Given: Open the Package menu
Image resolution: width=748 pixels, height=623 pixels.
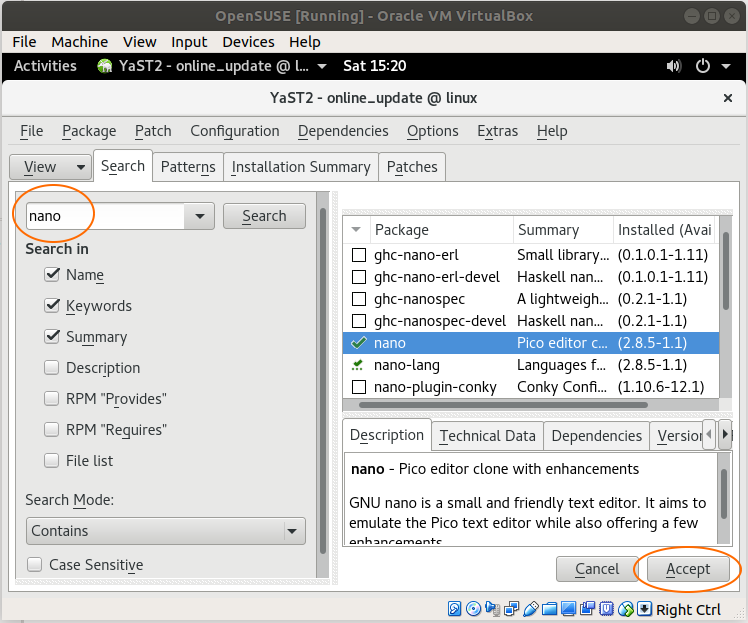Looking at the screenshot, I should [x=89, y=131].
